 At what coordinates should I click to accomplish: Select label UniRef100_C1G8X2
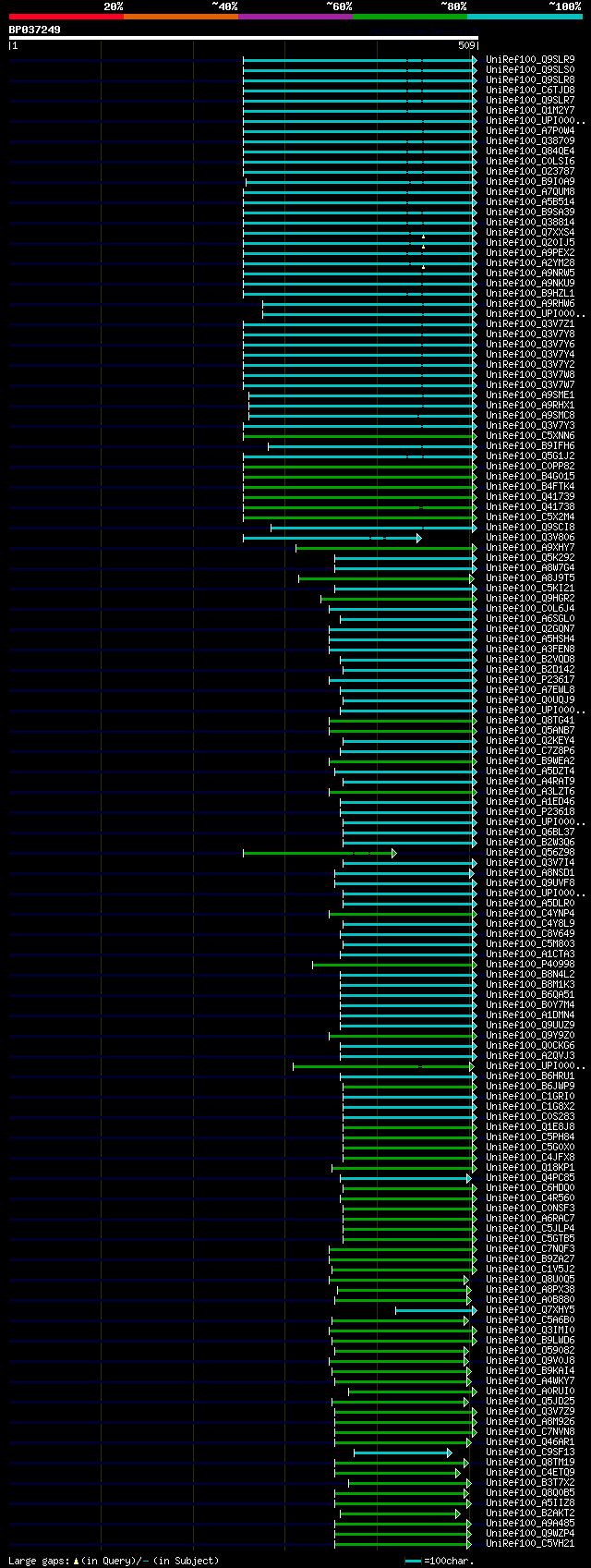pos(530,1107)
